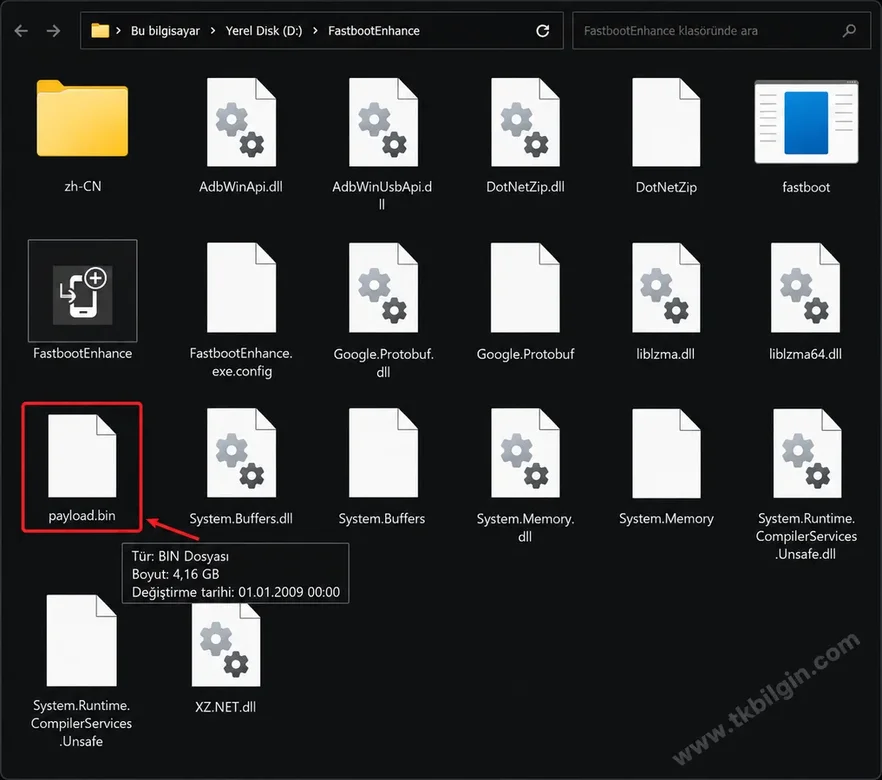Click the zh-CN folder name label
Screen dimensions: 882x780
(x=83, y=186)
